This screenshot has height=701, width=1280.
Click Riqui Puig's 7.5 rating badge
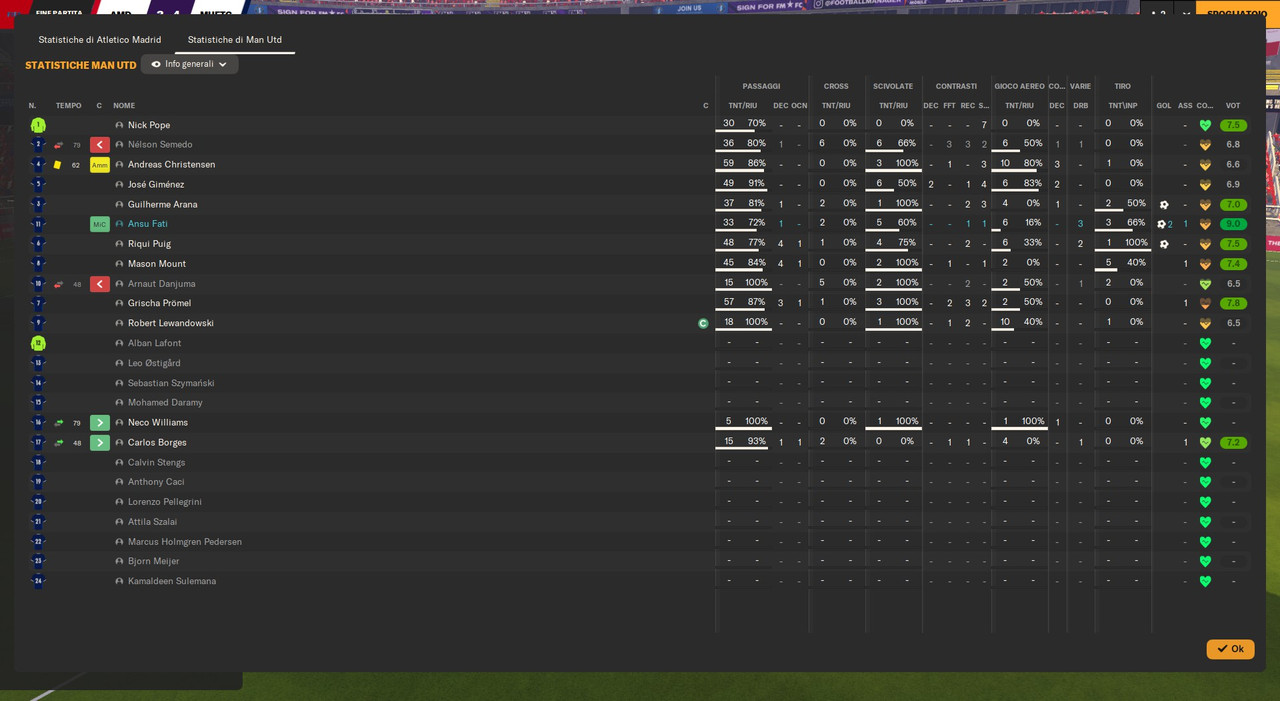[x=1233, y=244]
